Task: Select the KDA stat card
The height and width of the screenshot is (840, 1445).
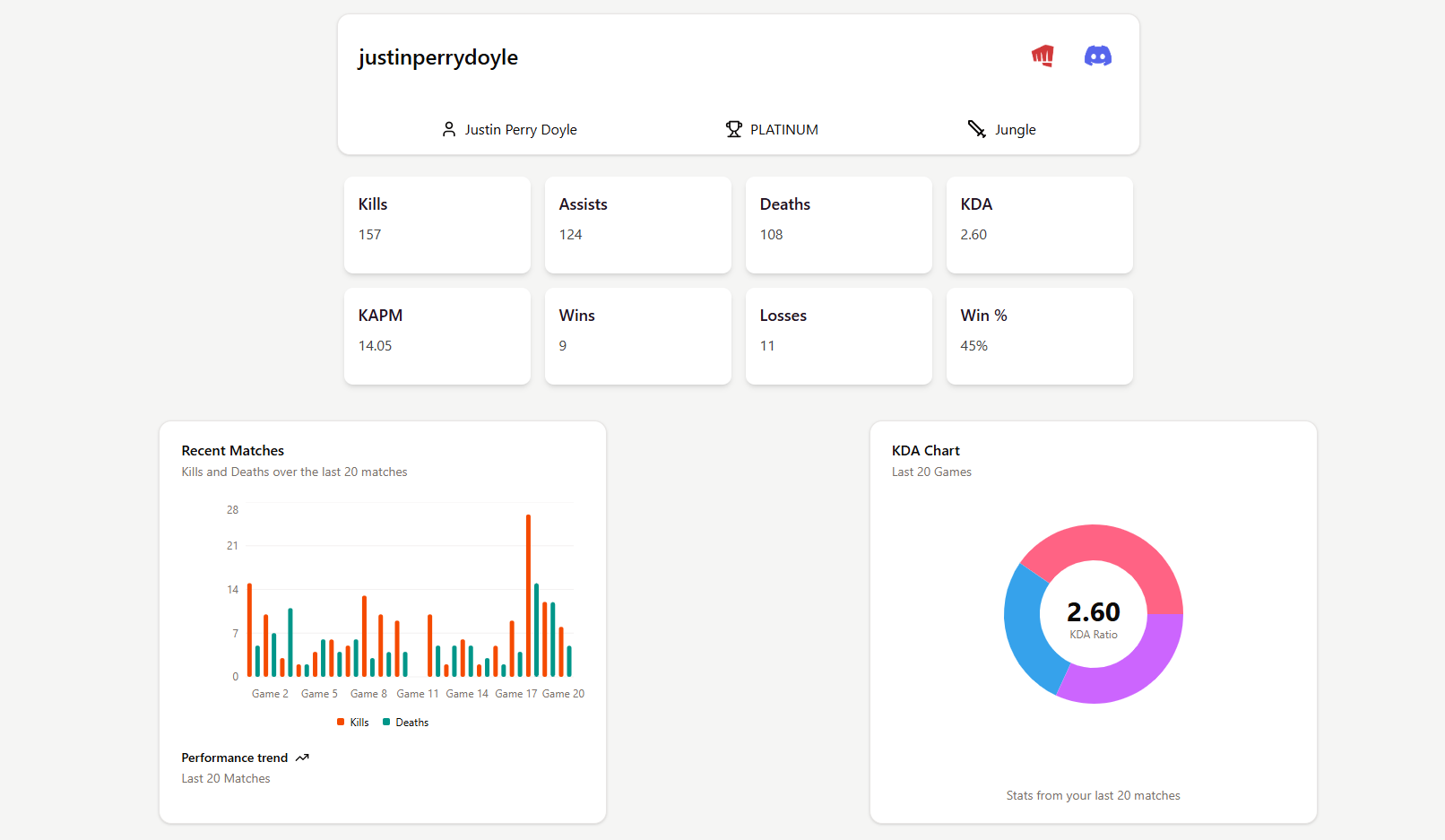Action: click(1039, 224)
